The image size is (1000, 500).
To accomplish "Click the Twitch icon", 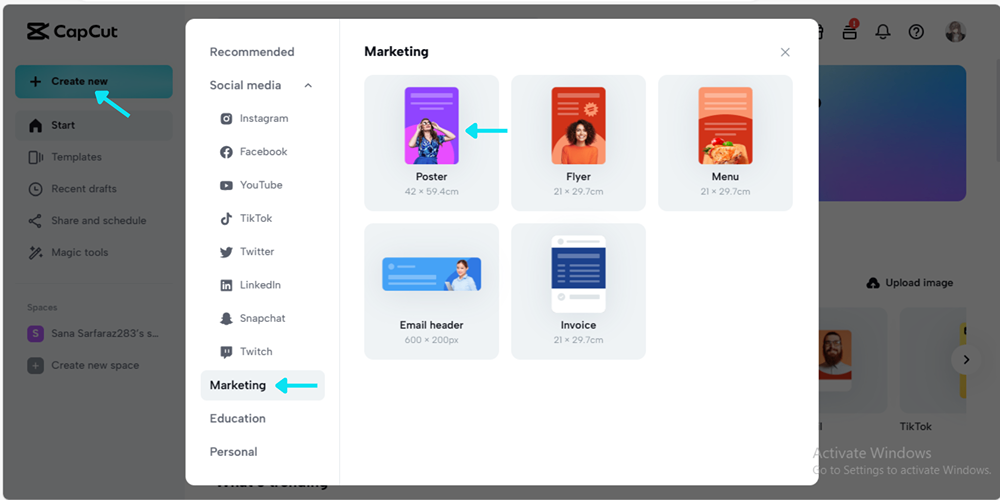I will tap(226, 352).
